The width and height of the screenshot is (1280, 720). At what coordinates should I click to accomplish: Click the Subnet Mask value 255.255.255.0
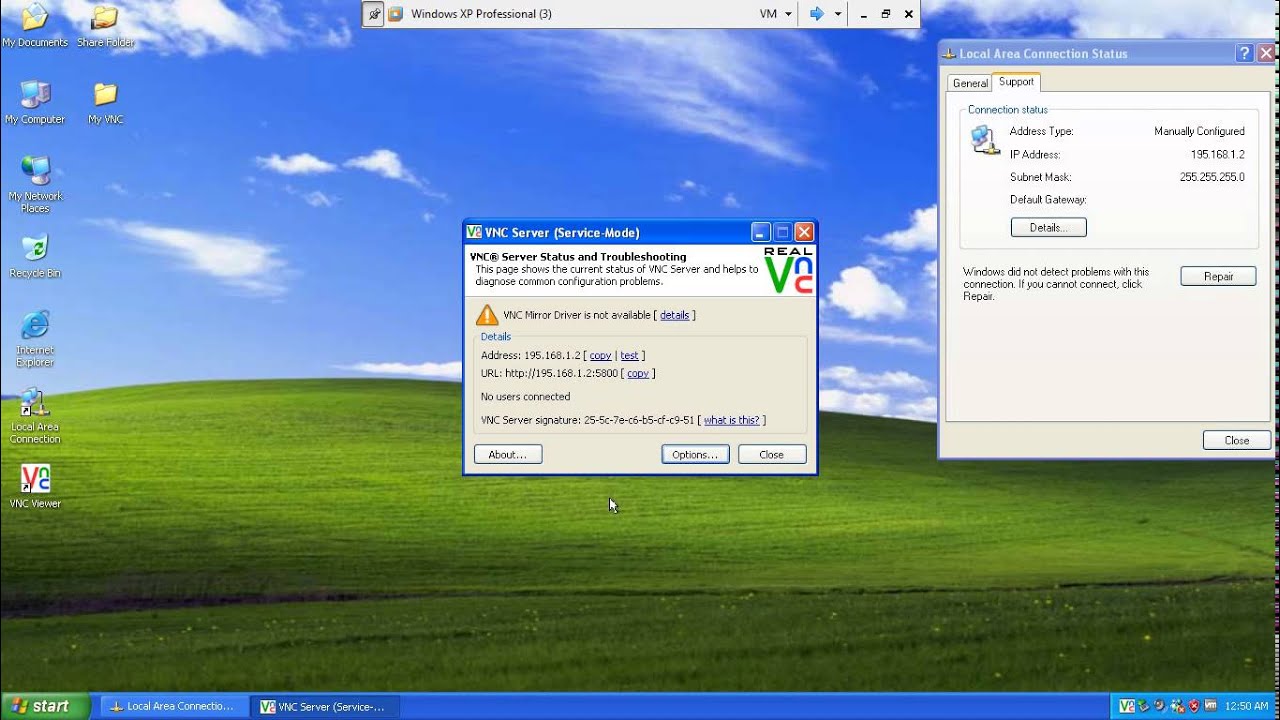coord(1212,177)
